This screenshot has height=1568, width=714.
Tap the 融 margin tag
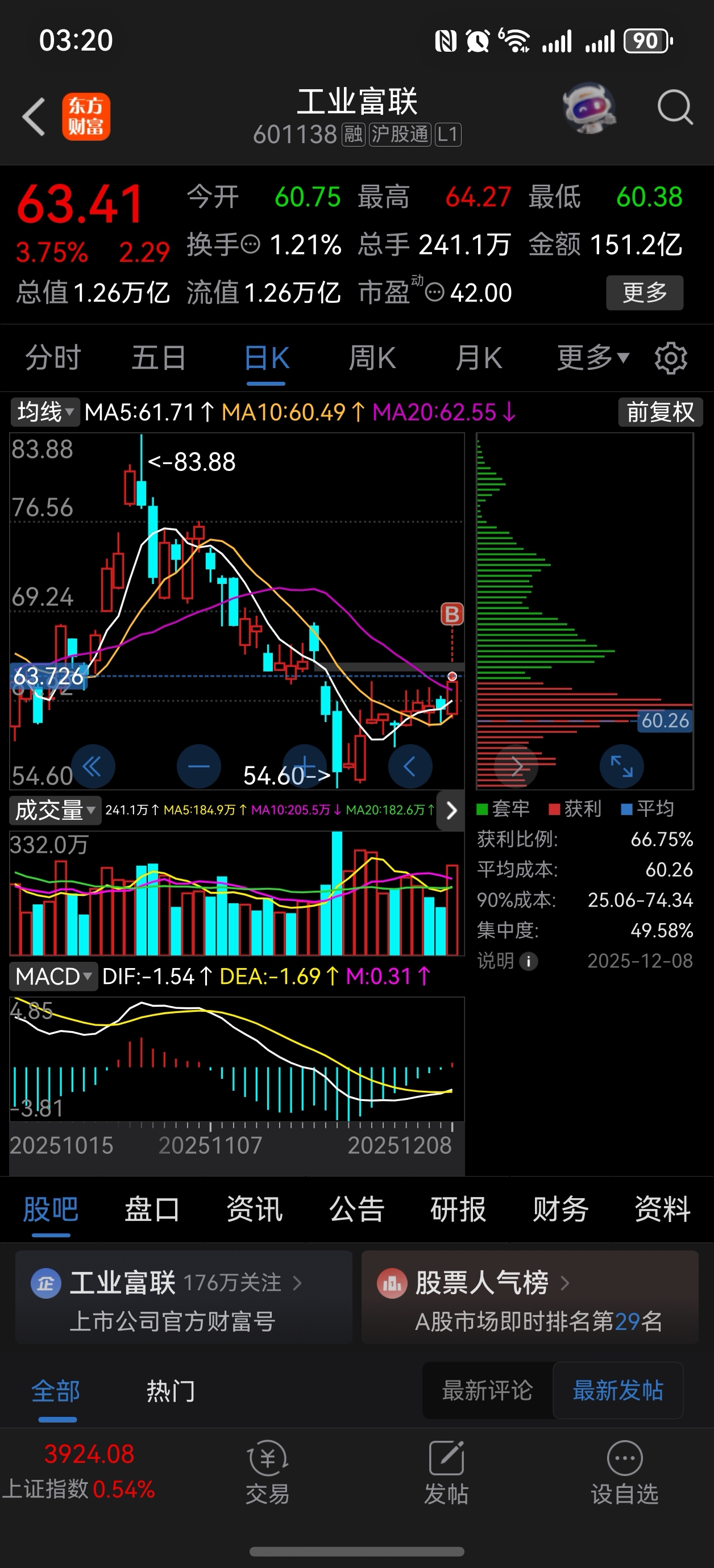pos(354,135)
